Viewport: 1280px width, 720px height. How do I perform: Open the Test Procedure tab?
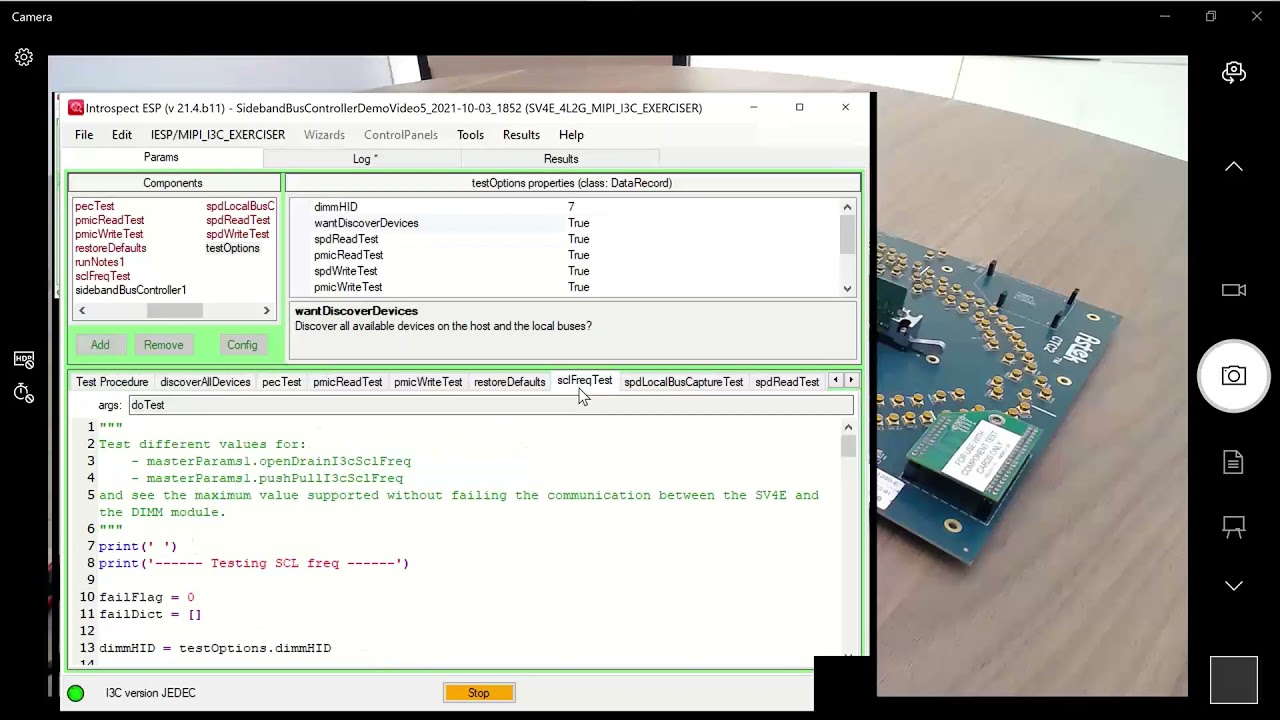pos(112,382)
